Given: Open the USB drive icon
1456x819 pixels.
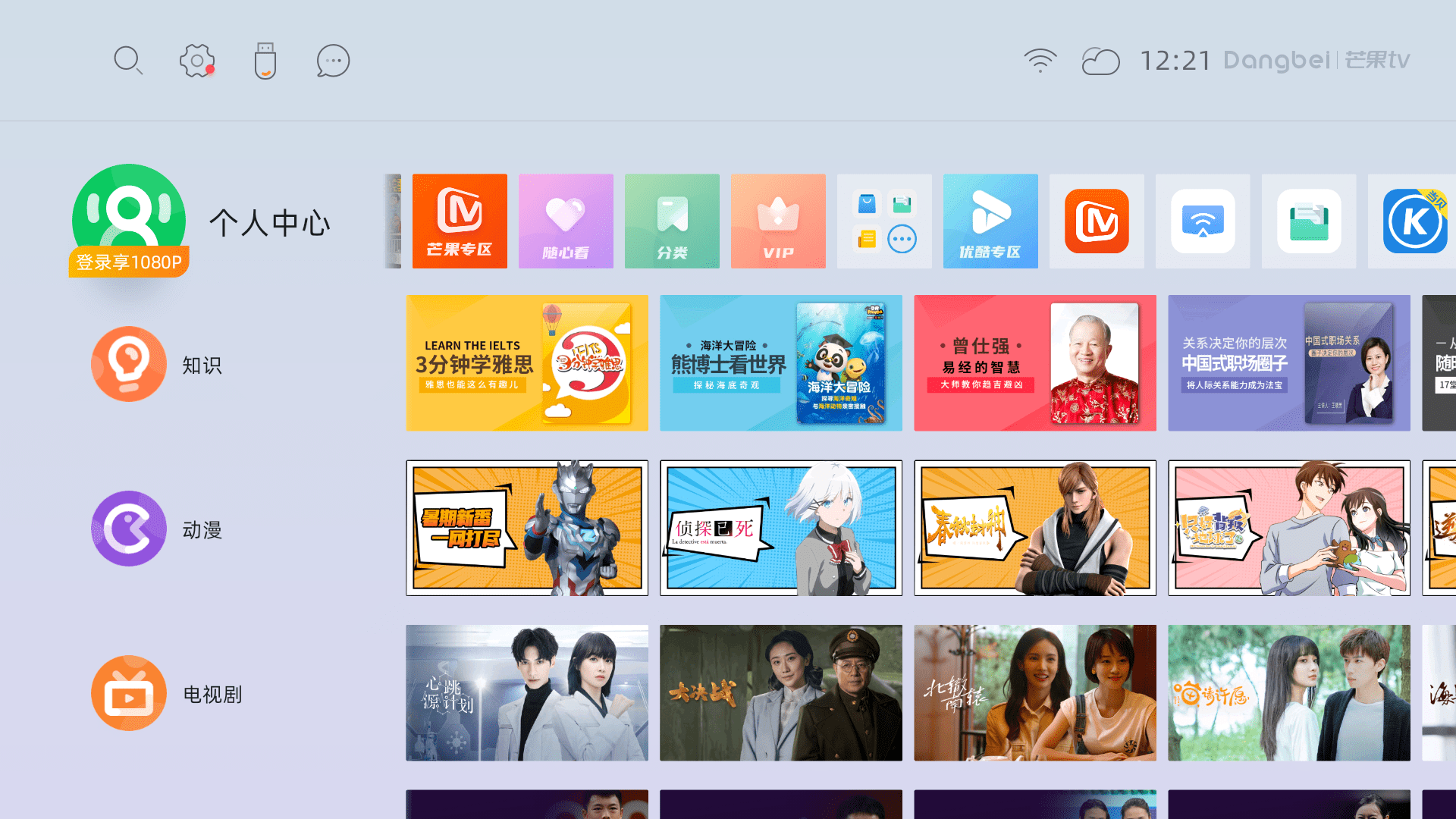Looking at the screenshot, I should pos(265,61).
